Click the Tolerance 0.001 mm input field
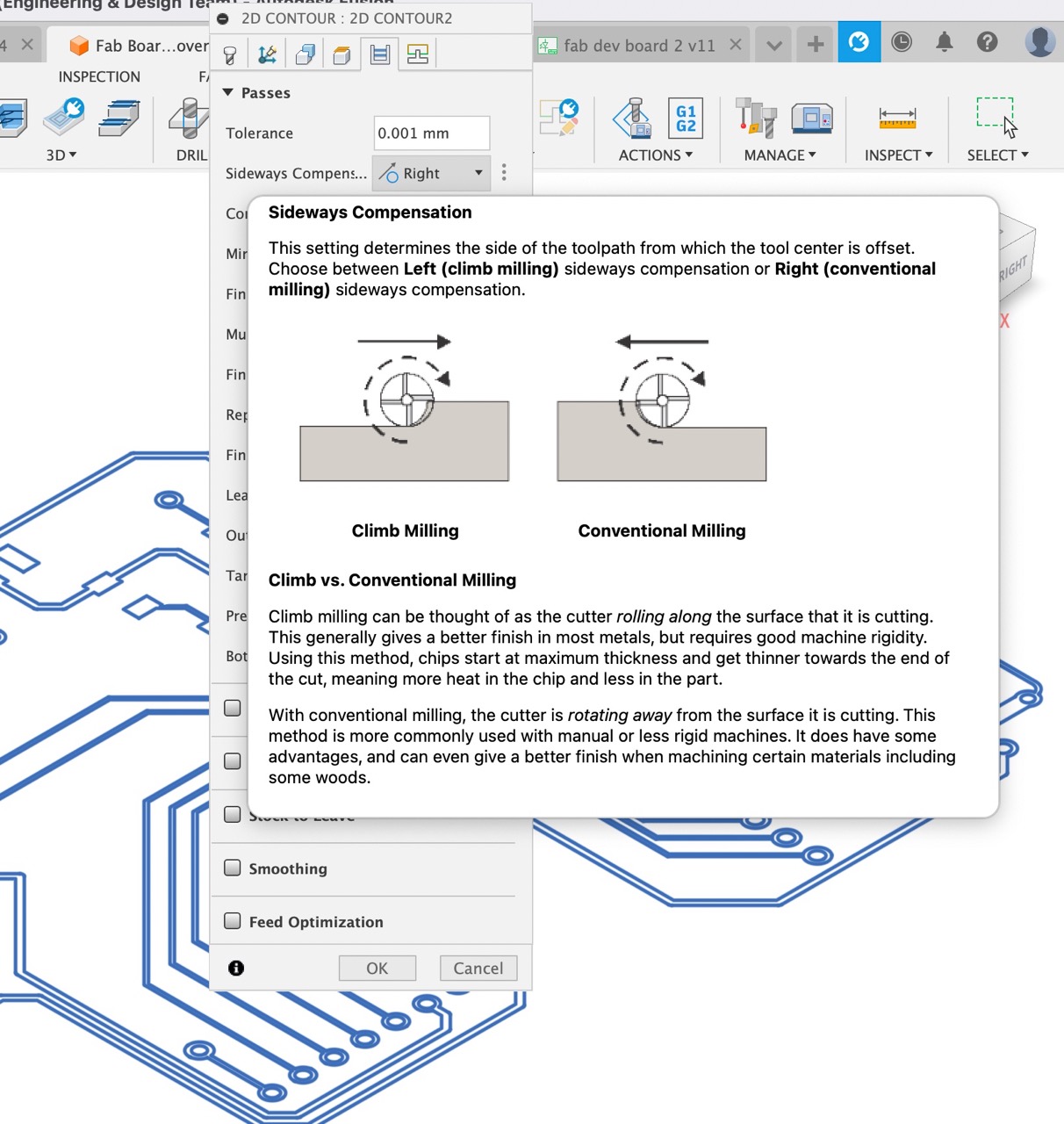 [x=431, y=133]
